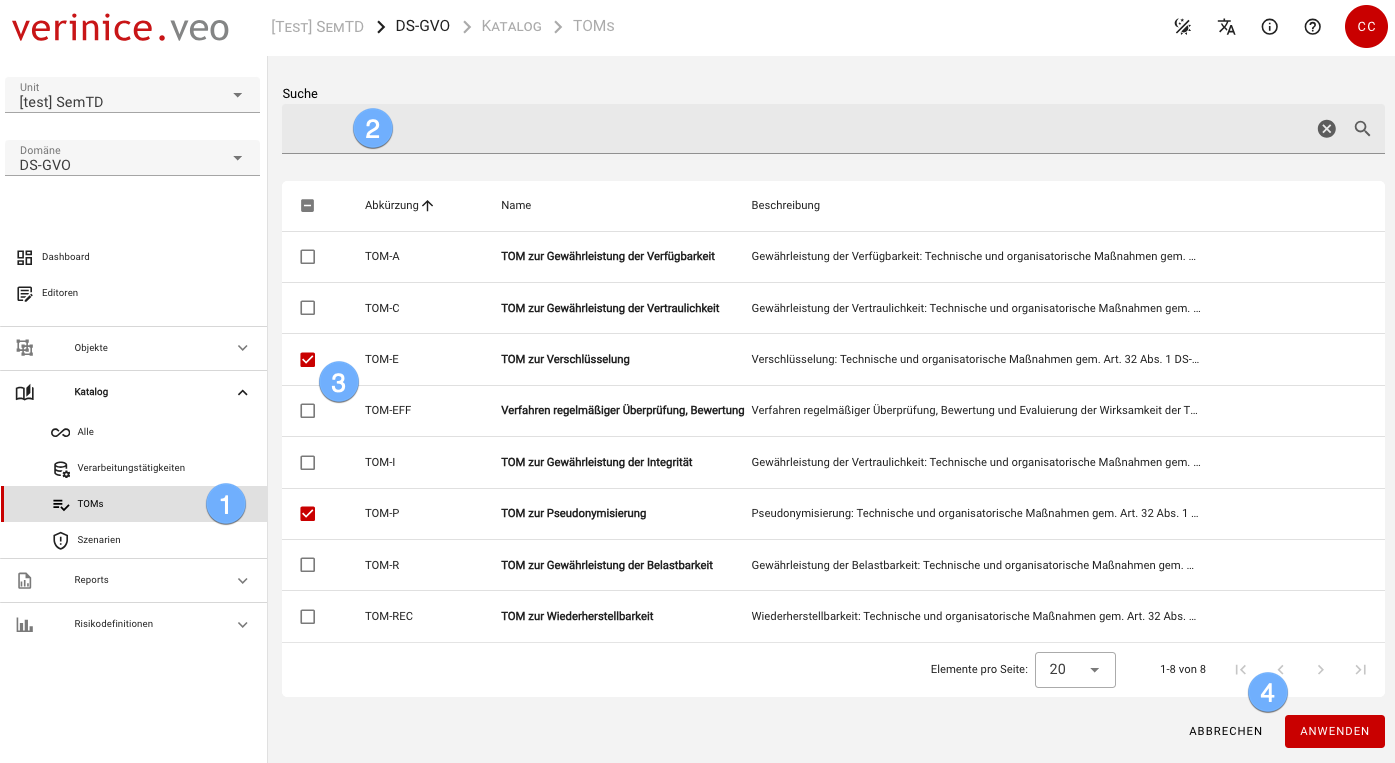
Task: Check the TOM-A row checkbox
Action: pos(308,257)
